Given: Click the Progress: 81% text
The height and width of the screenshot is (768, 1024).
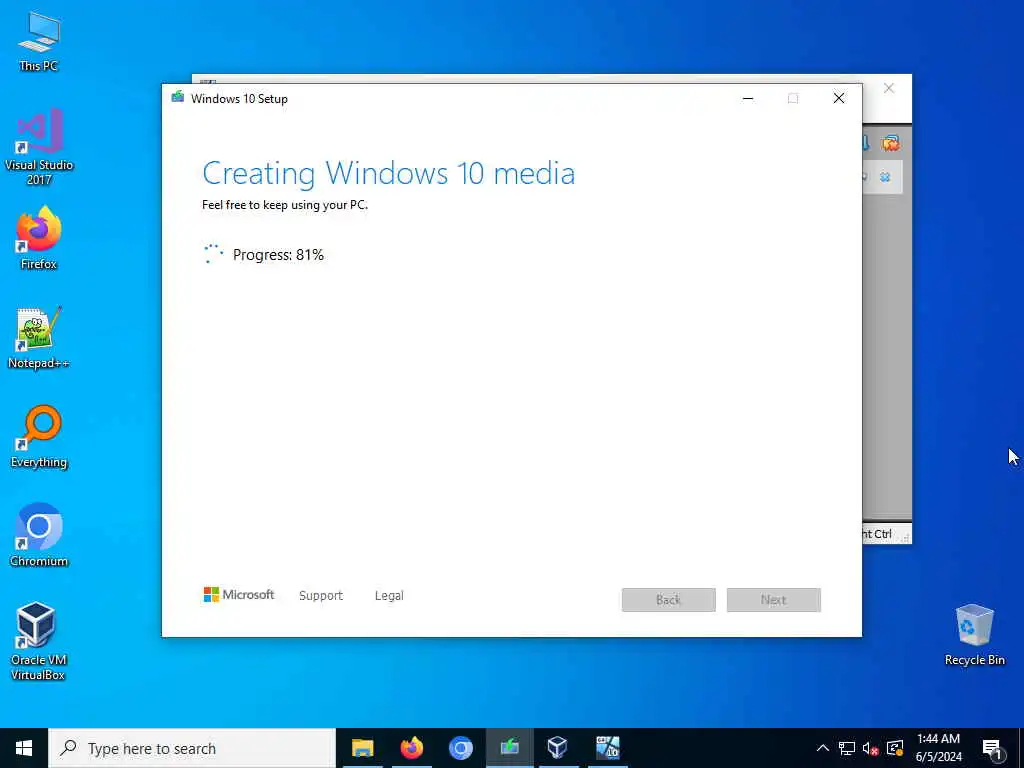Looking at the screenshot, I should click(x=278, y=255).
